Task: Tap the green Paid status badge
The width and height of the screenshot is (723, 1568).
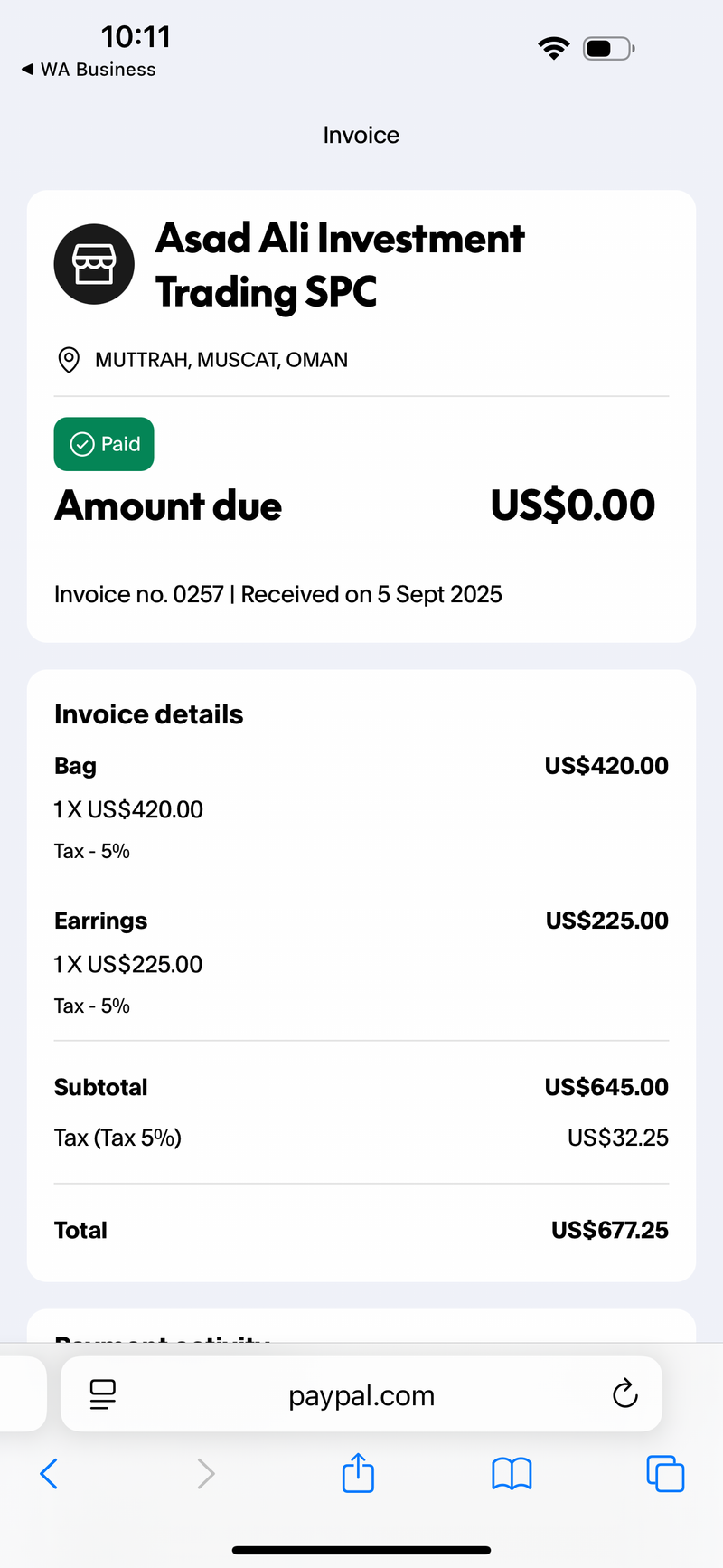Action: 104,444
